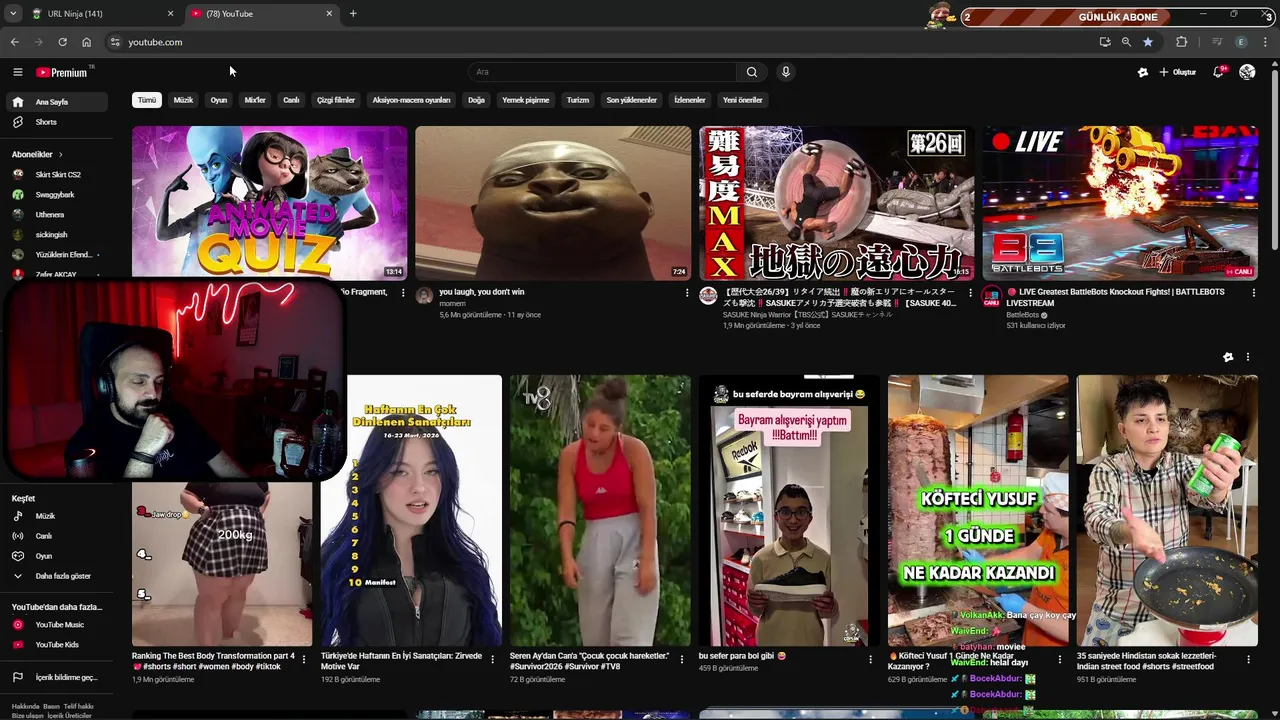1280x720 pixels.
Task: Close the YouTube browser tab
Action: tap(329, 14)
